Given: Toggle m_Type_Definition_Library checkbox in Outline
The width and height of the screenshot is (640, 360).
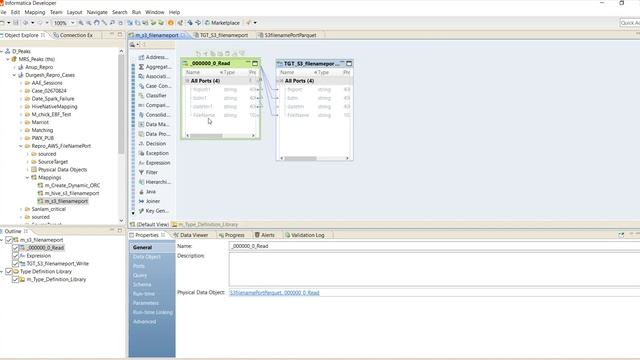Looking at the screenshot, I should [x=15, y=280].
